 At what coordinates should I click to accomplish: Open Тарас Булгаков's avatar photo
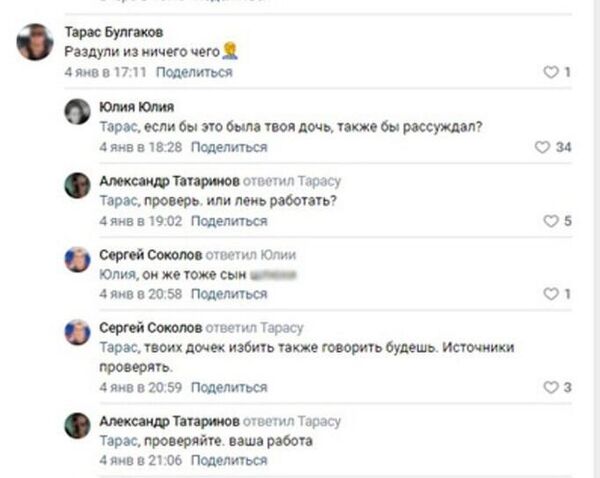click(x=35, y=43)
